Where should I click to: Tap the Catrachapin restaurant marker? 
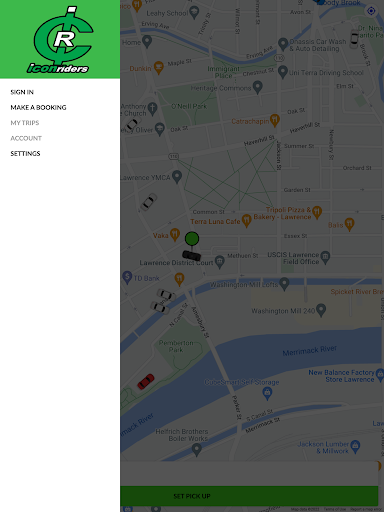[275, 121]
